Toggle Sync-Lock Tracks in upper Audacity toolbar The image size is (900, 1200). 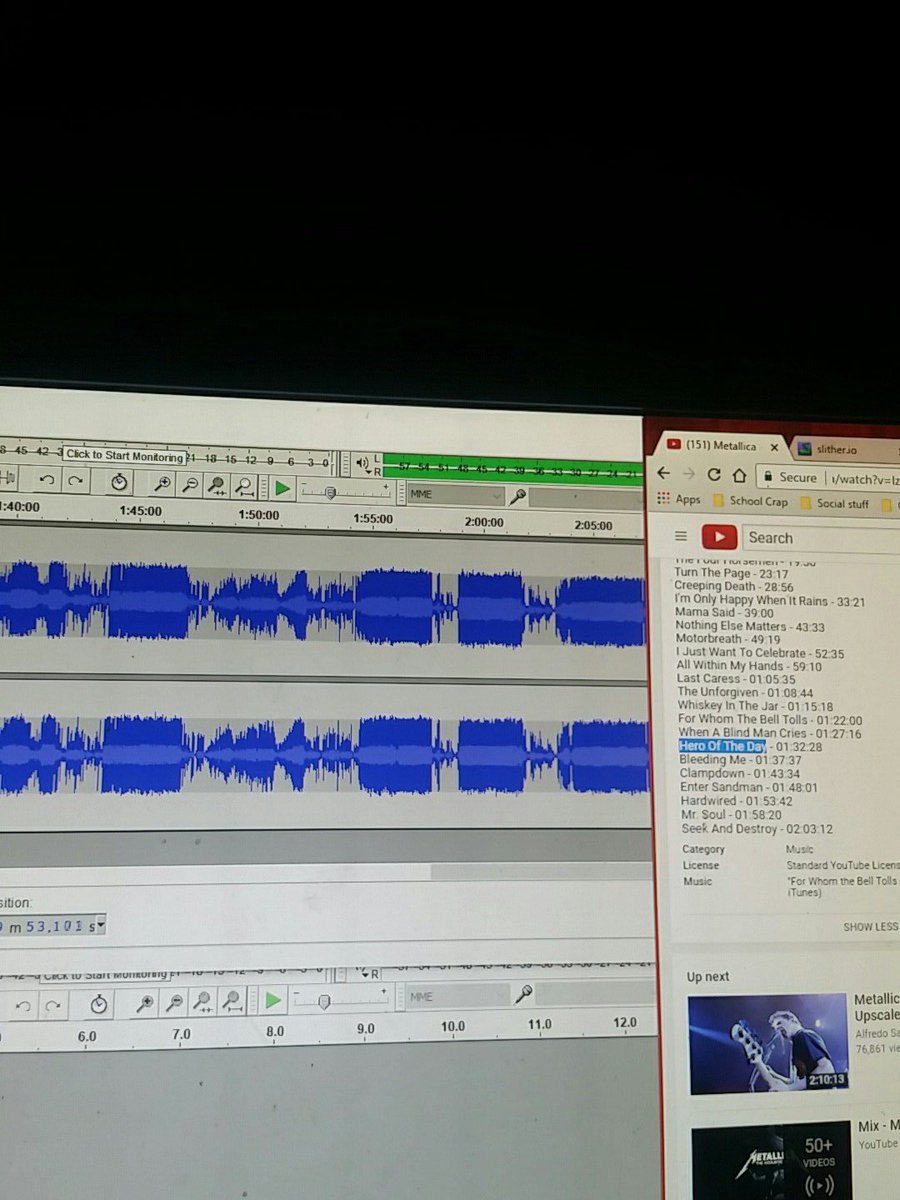point(119,482)
